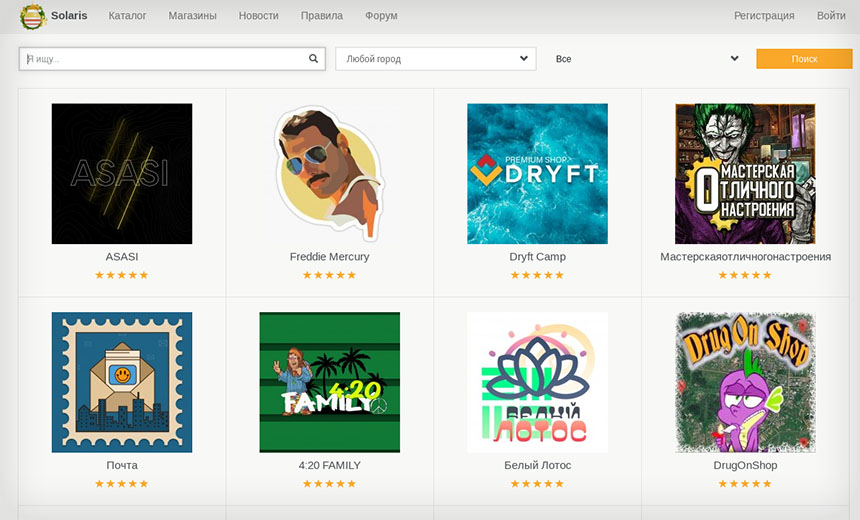Click the sunglasses cartoon sticker image
This screenshot has width=860, height=520.
pyautogui.click(x=329, y=173)
